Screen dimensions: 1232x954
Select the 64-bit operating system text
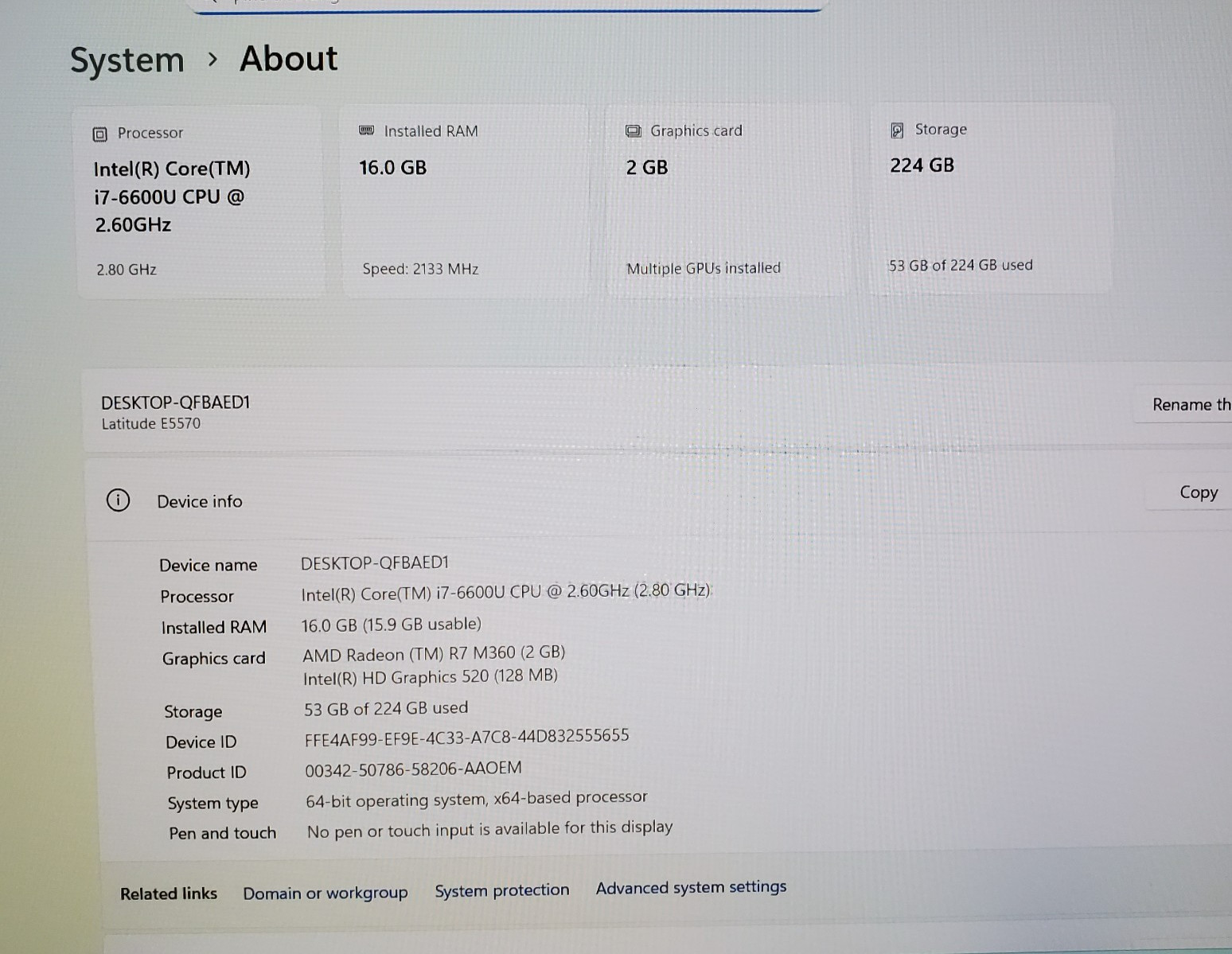pyautogui.click(x=477, y=799)
